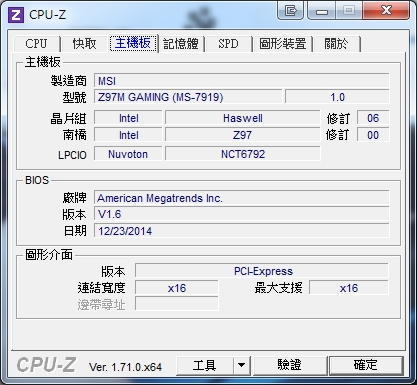Click BIOS date 12/23/2014

coord(242,231)
